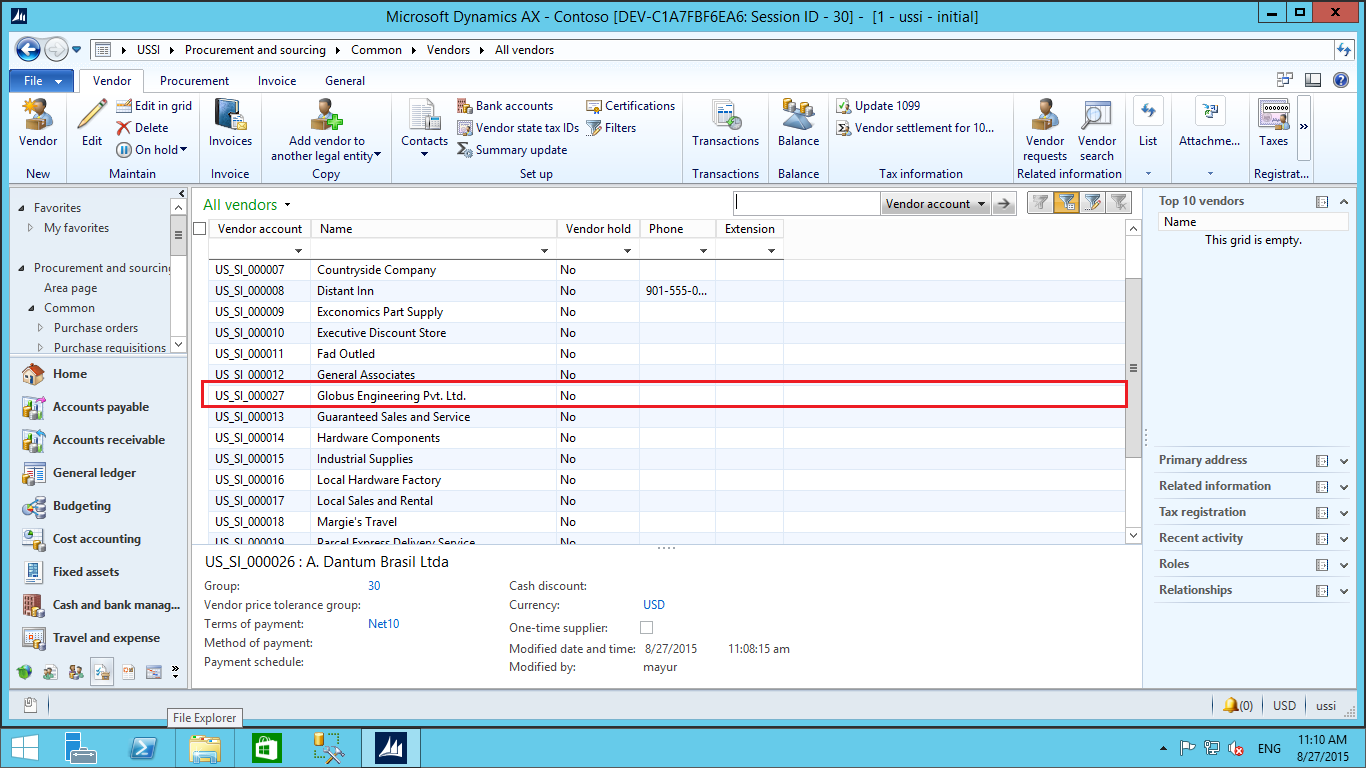The width and height of the screenshot is (1366, 768).
Task: Open Advanced filter funnel with pencil
Action: [x=1092, y=203]
